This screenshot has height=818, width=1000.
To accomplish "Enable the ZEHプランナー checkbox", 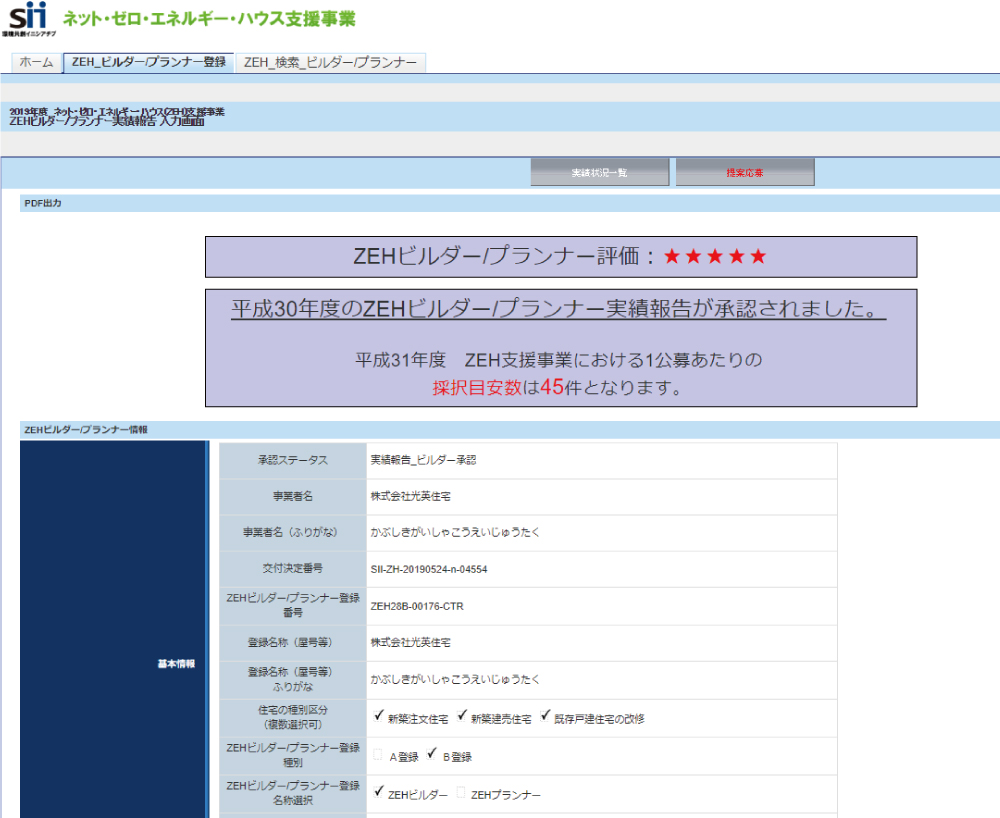I will [461, 793].
